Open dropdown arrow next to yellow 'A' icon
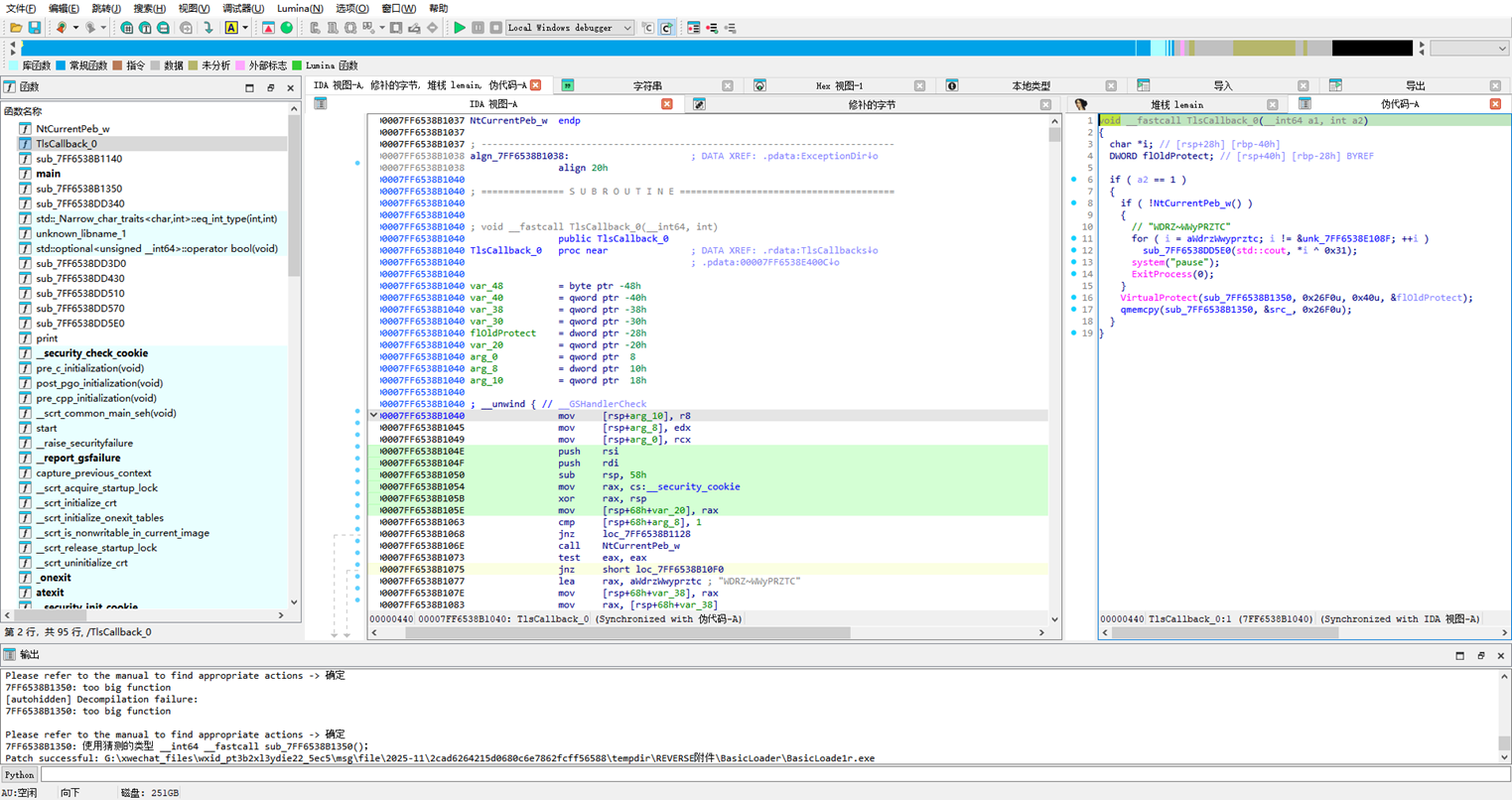This screenshot has width=1512, height=800. pyautogui.click(x=245, y=28)
